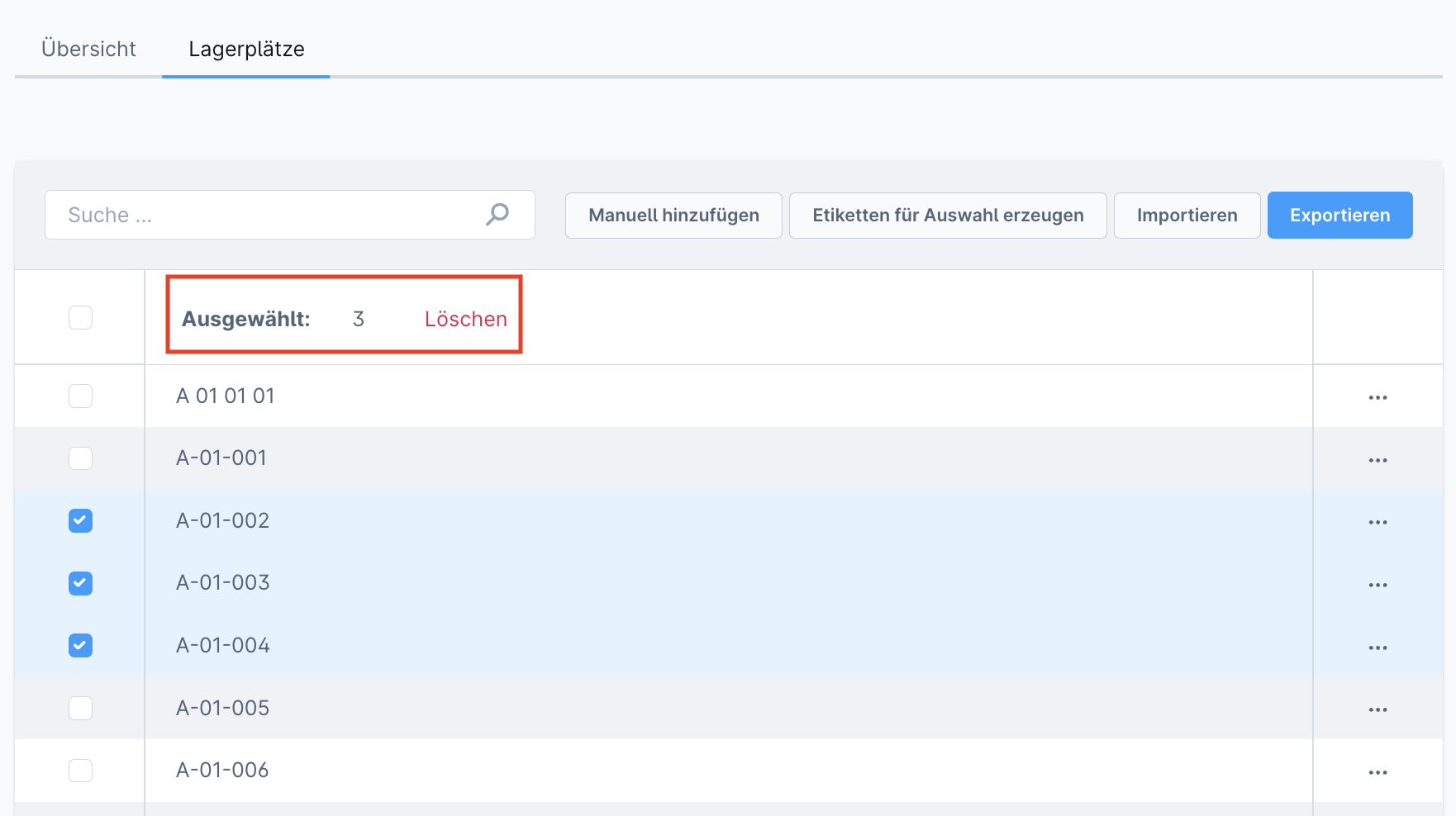Click the Exportieren button

pos(1339,216)
